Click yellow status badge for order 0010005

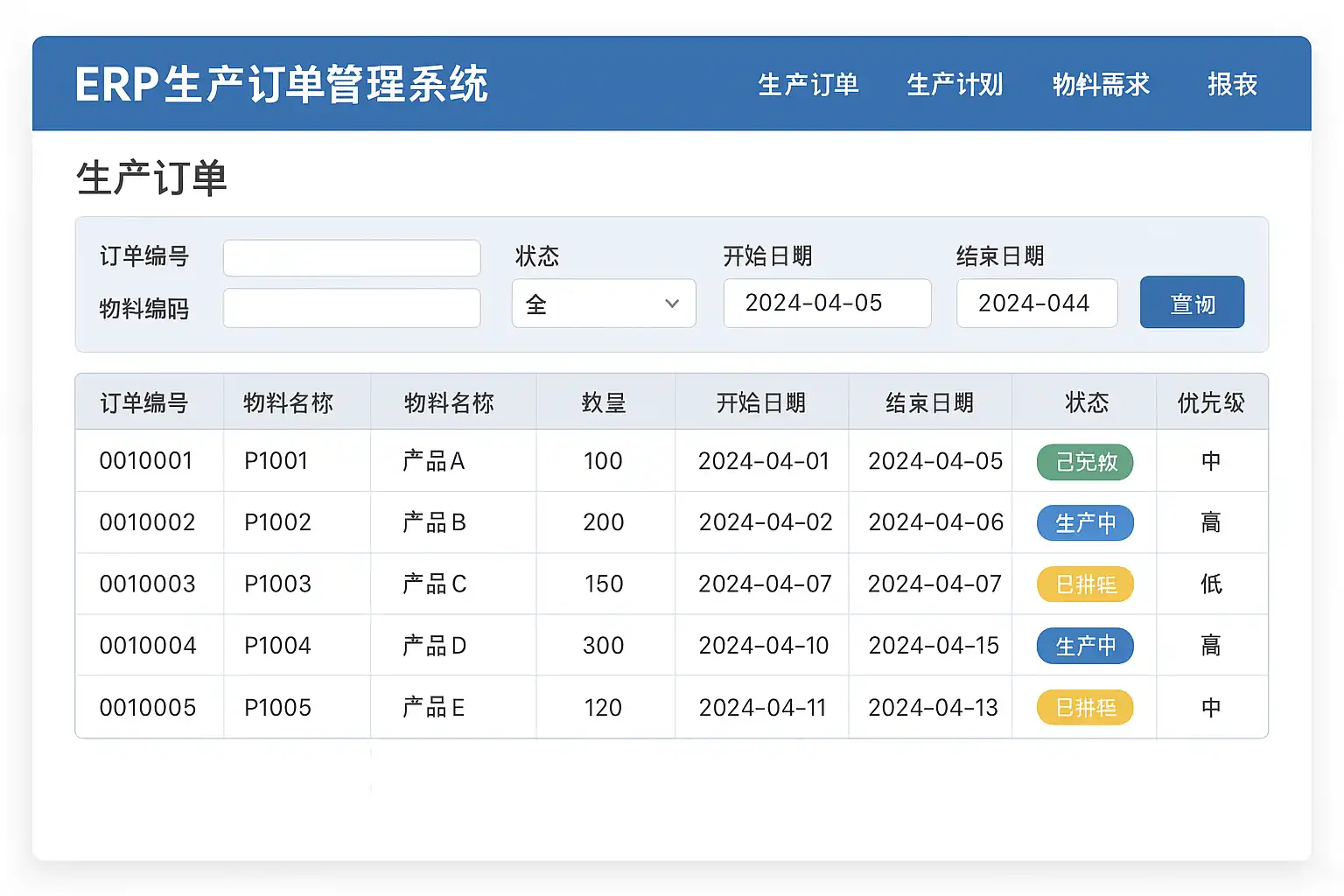pos(1085,707)
